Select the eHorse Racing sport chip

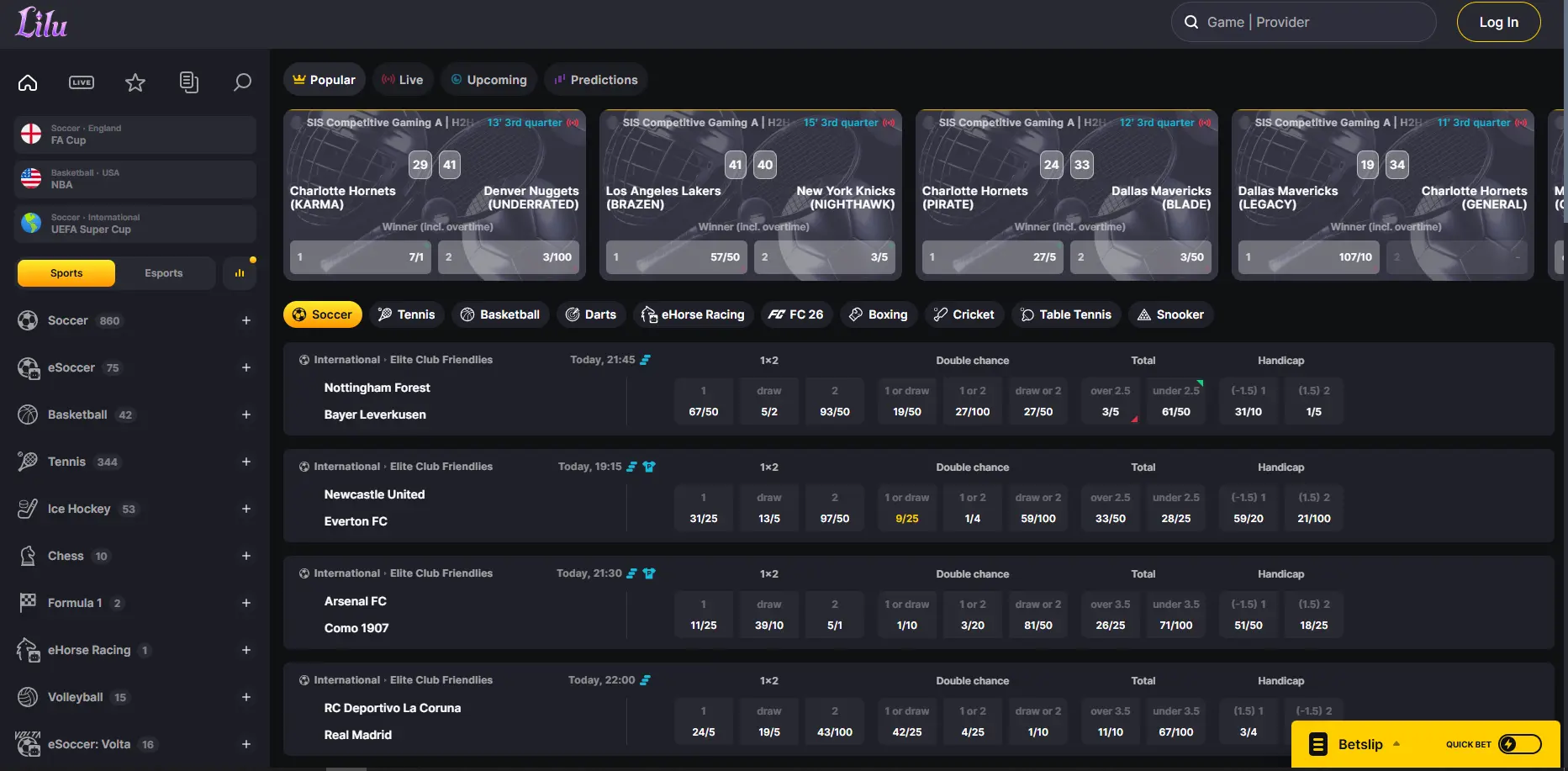coord(693,314)
